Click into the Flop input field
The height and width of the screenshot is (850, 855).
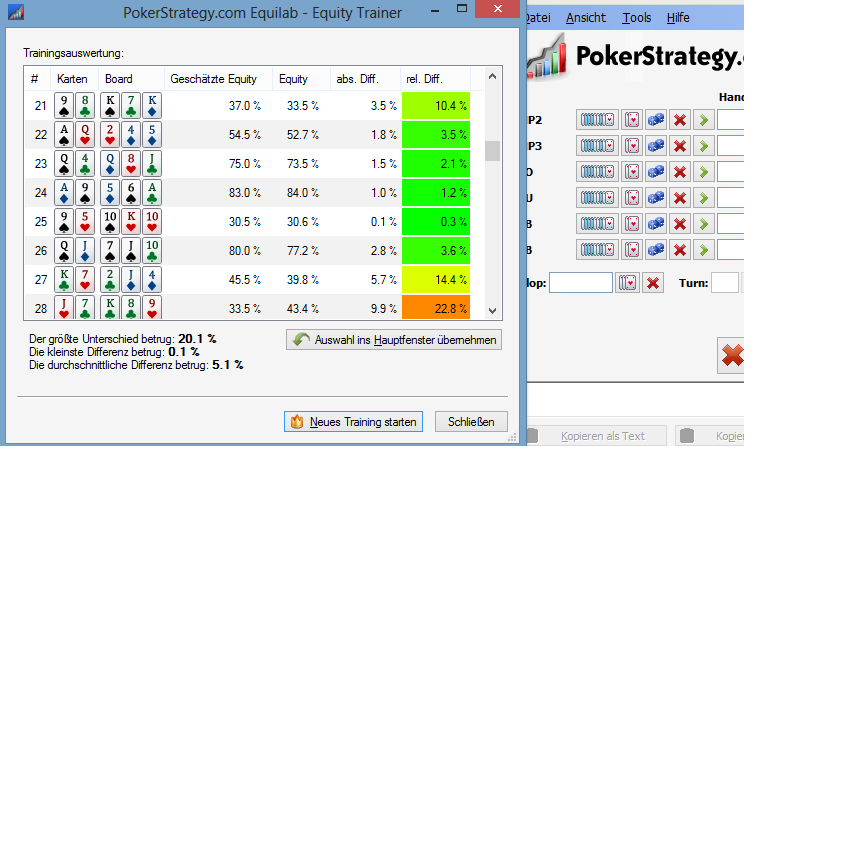point(581,283)
